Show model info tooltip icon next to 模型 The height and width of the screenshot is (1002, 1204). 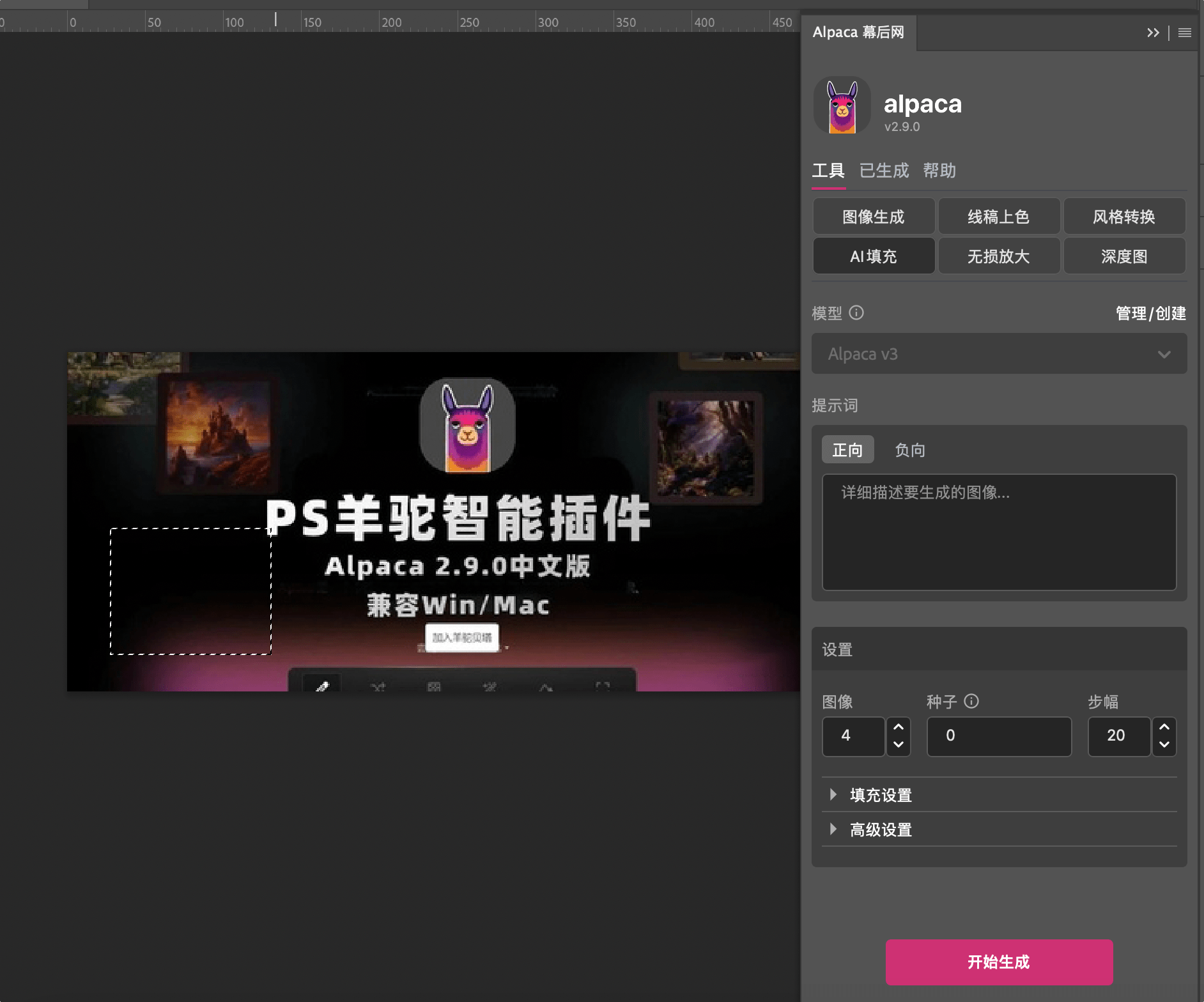(x=856, y=312)
